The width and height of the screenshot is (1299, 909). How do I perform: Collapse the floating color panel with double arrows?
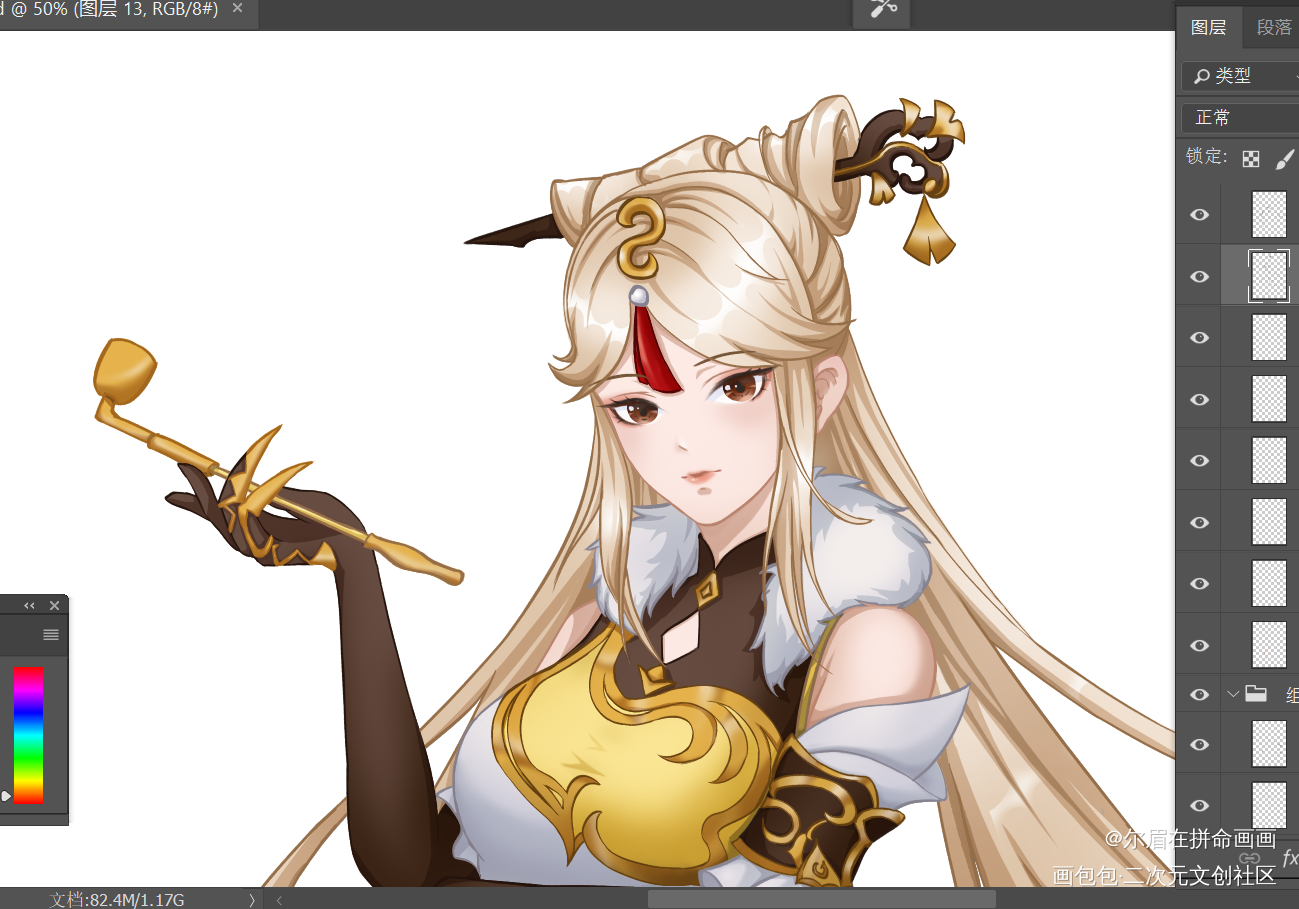[30, 605]
